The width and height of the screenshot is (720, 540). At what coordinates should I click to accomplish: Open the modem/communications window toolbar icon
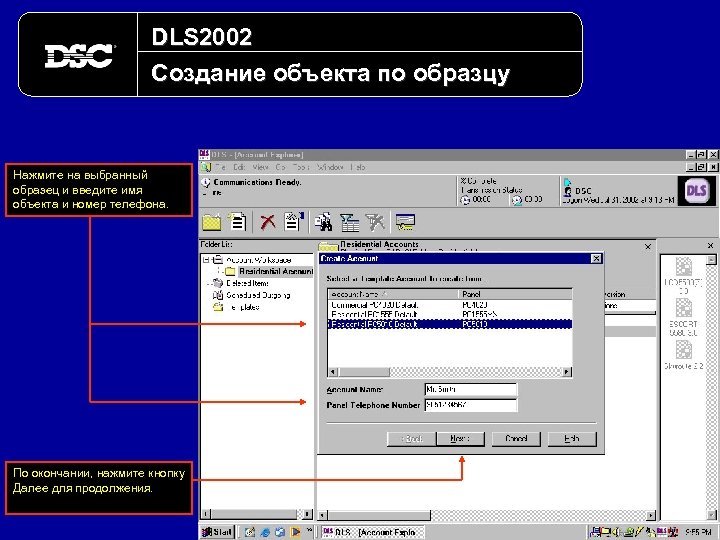(x=405, y=222)
